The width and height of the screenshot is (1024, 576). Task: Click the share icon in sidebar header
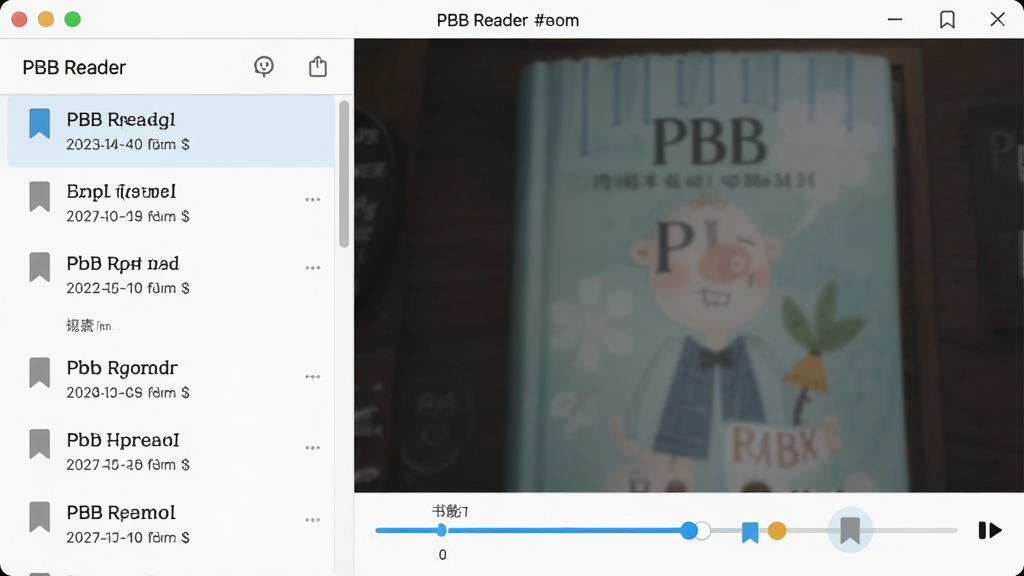coord(318,66)
